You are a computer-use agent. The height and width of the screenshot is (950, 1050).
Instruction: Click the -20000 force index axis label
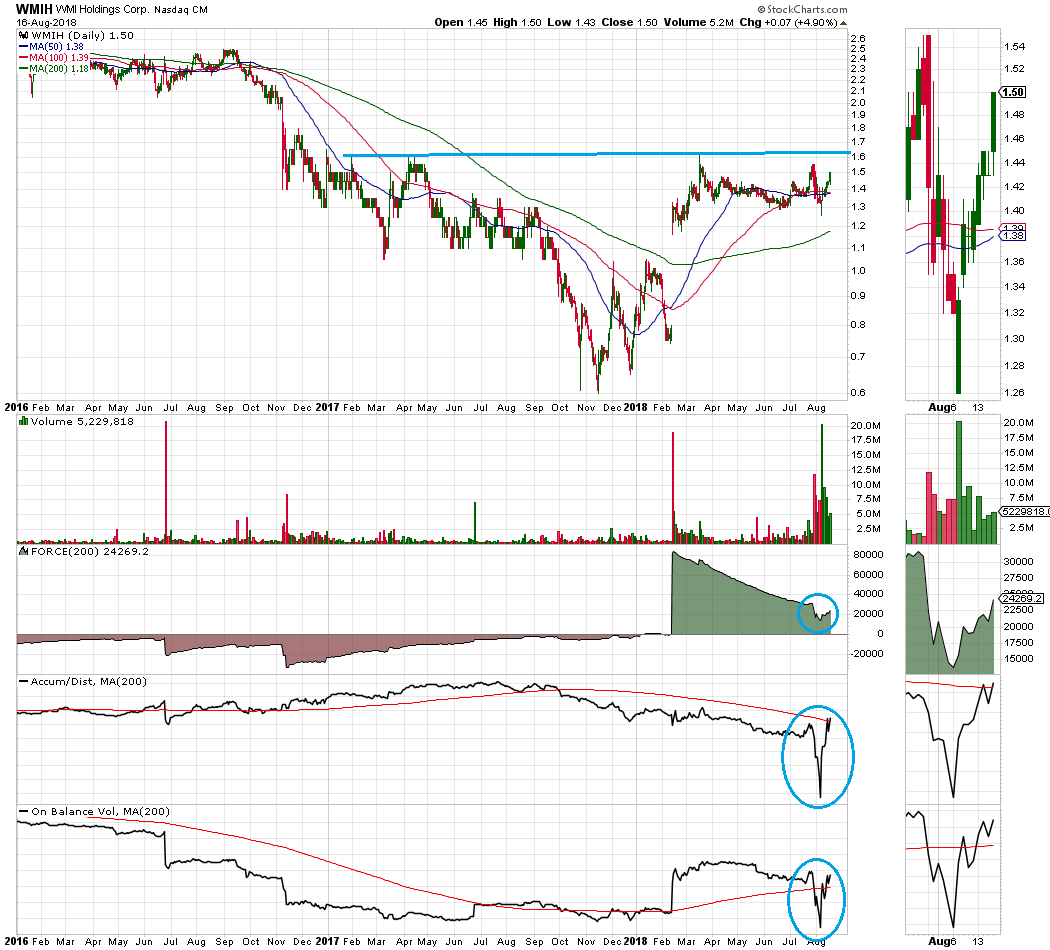[x=865, y=653]
